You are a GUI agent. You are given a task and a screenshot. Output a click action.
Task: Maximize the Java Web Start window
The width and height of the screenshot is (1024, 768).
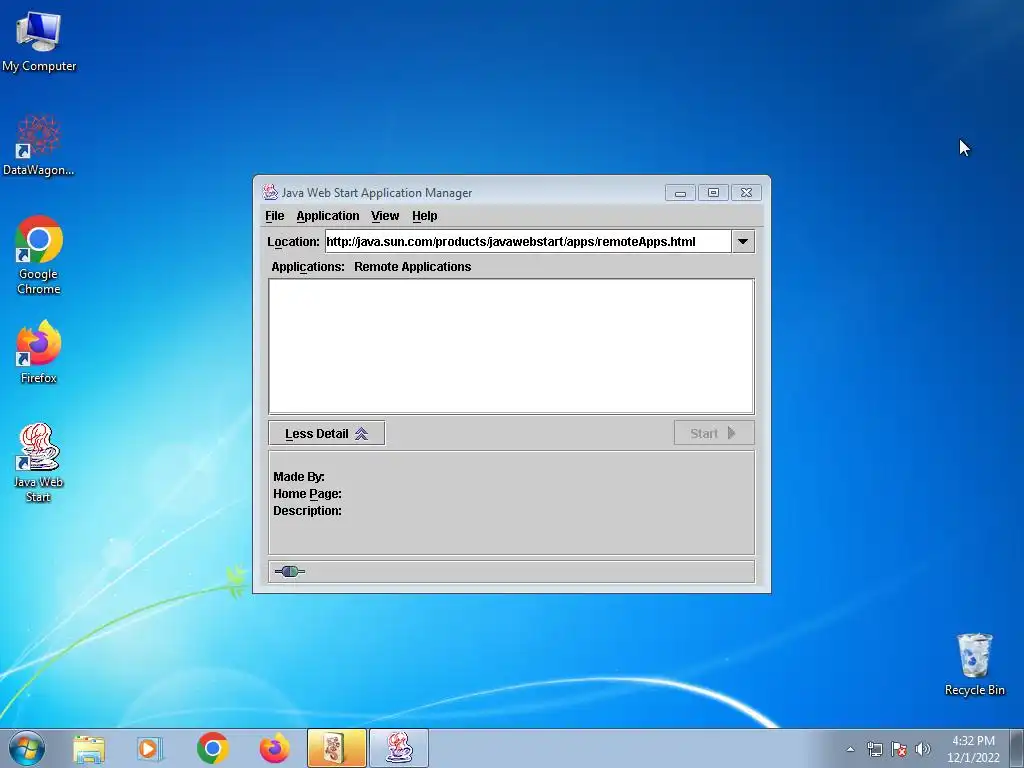pos(713,193)
